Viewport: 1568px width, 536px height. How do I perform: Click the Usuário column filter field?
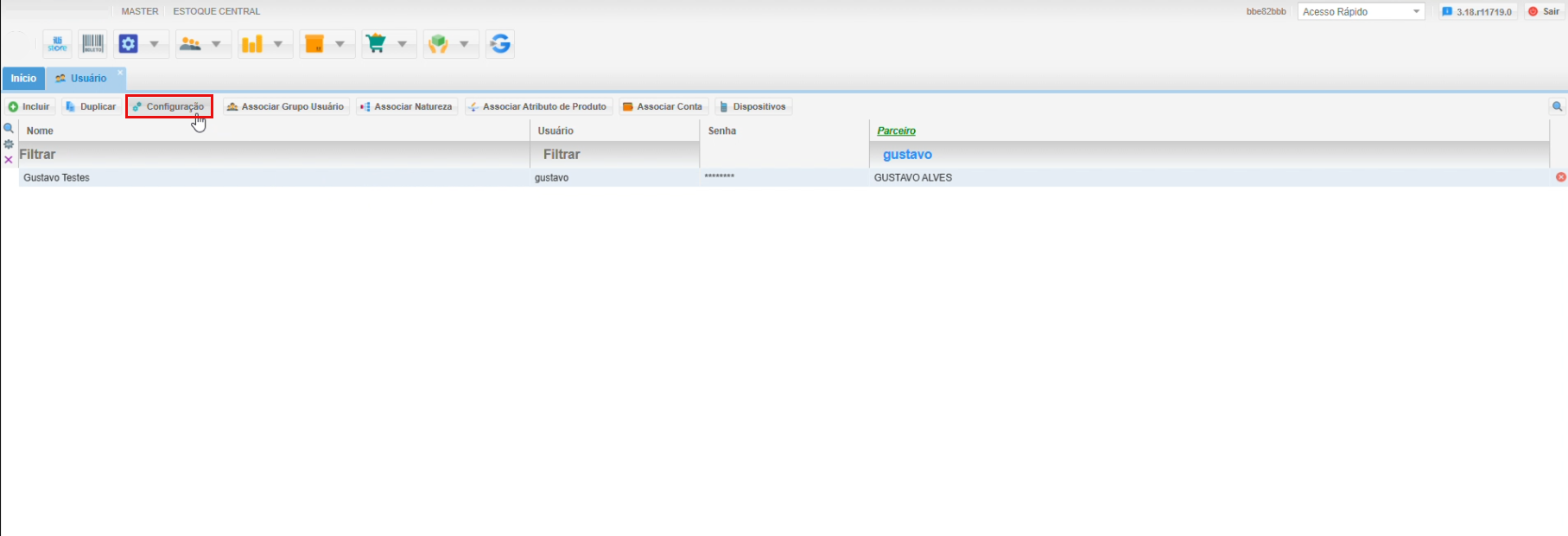pyautogui.click(x=614, y=155)
